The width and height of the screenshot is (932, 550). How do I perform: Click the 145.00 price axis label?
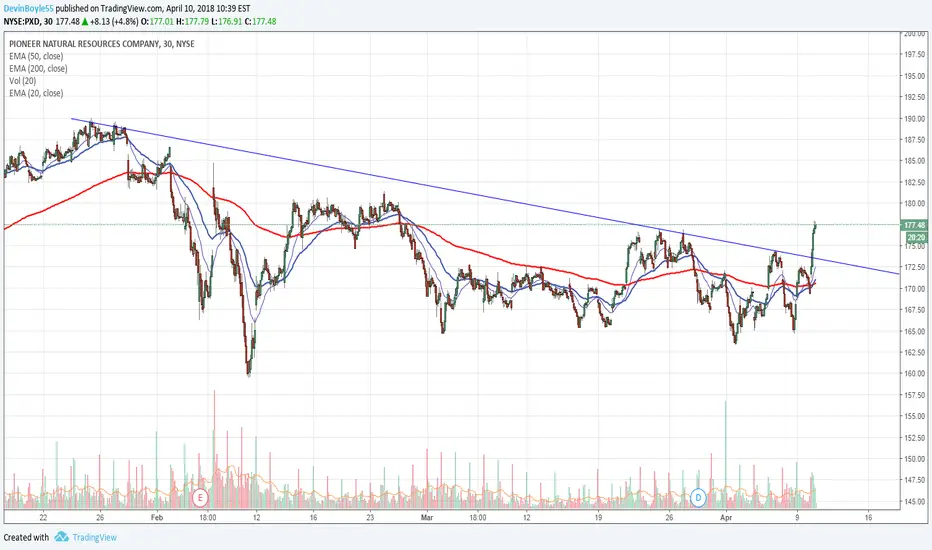(x=915, y=501)
